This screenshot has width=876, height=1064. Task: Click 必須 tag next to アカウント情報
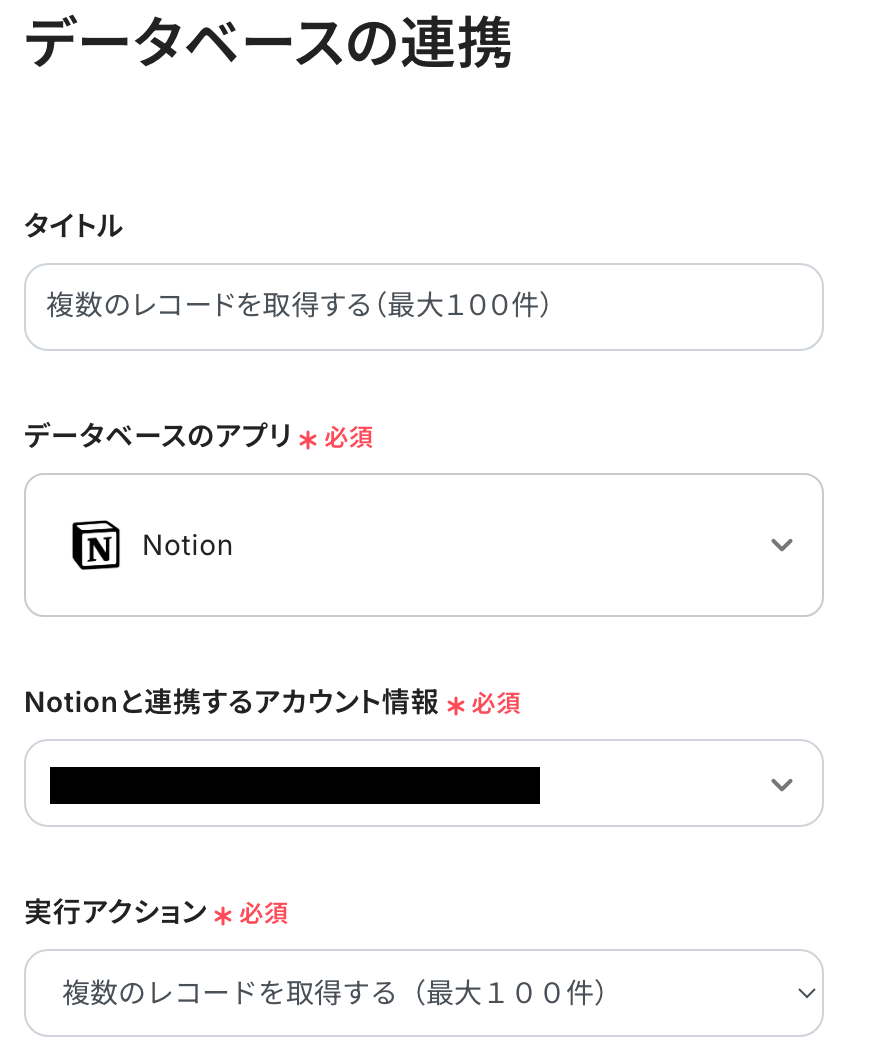point(497,704)
